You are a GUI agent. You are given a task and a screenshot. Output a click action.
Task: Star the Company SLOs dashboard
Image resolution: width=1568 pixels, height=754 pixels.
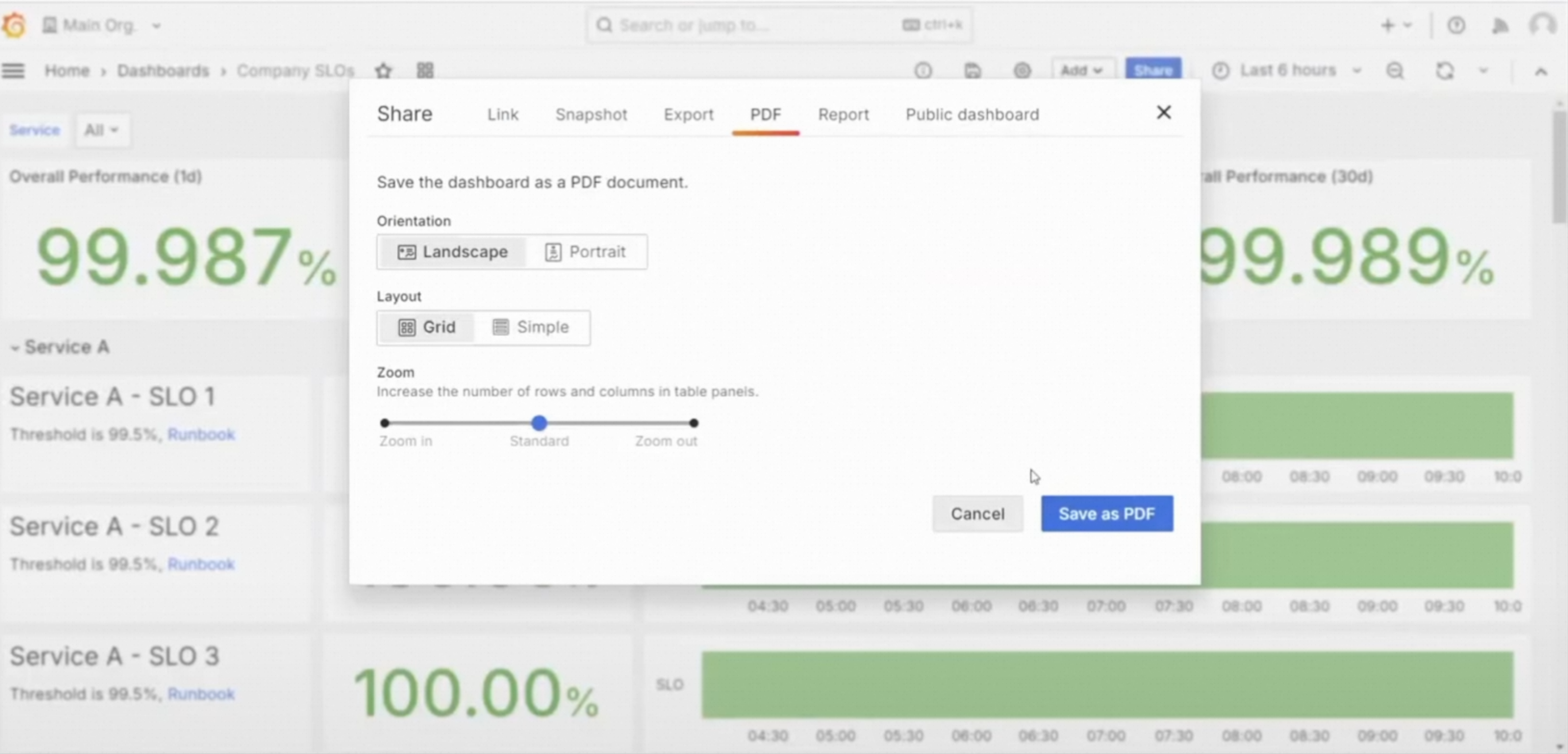pos(383,71)
